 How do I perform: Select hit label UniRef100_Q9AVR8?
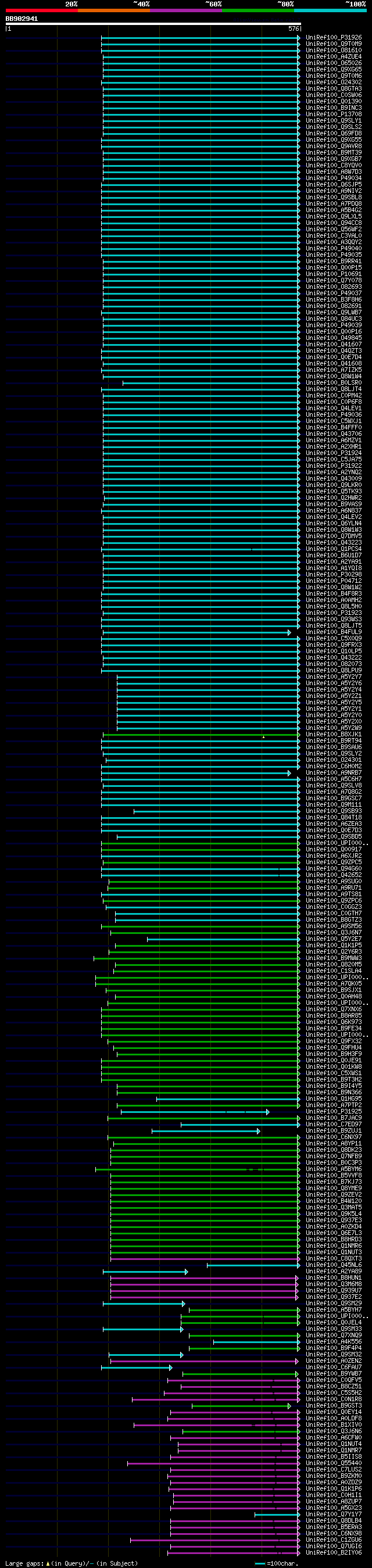334,146
